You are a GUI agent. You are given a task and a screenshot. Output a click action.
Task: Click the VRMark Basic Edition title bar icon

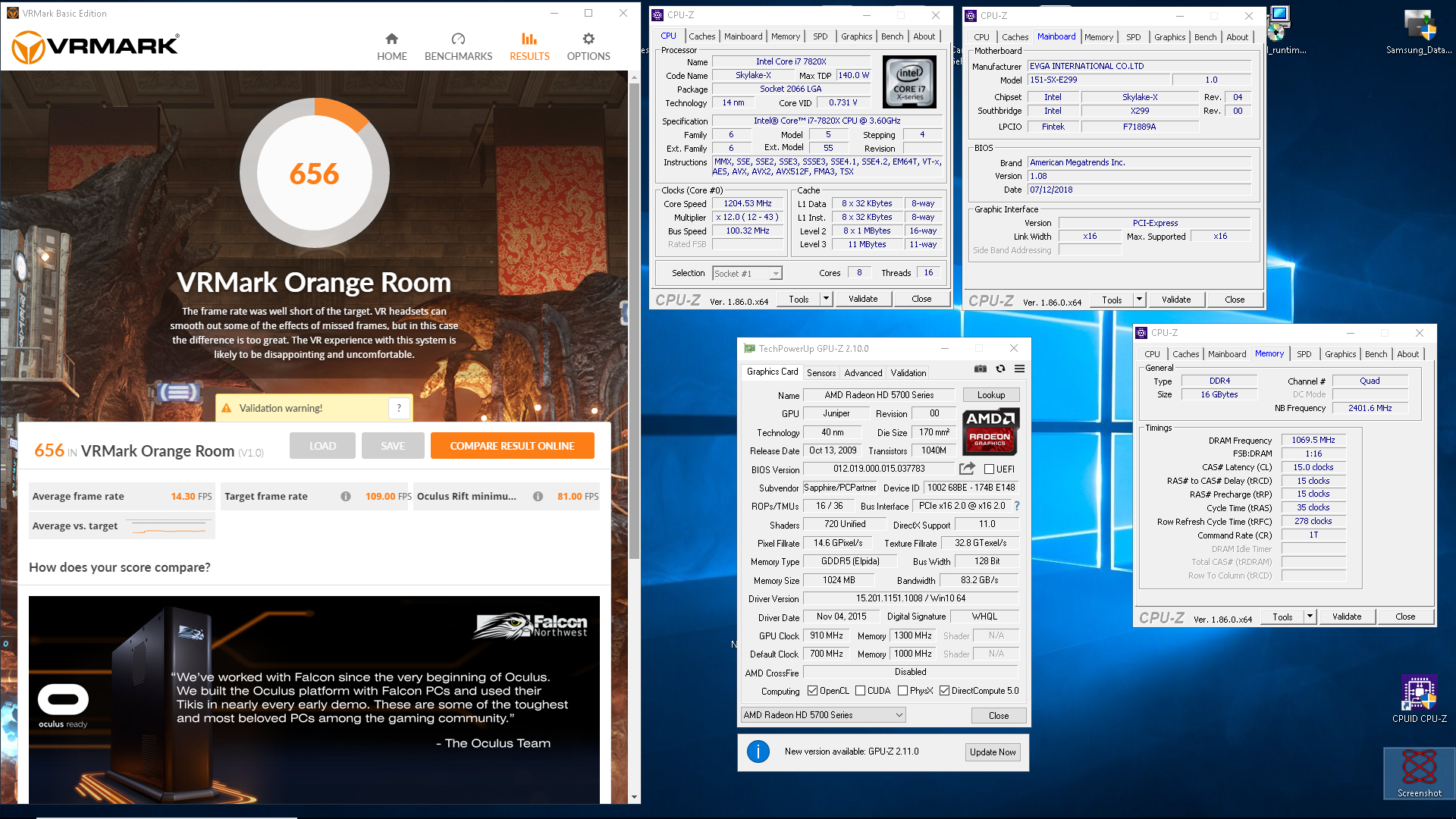pyautogui.click(x=13, y=13)
